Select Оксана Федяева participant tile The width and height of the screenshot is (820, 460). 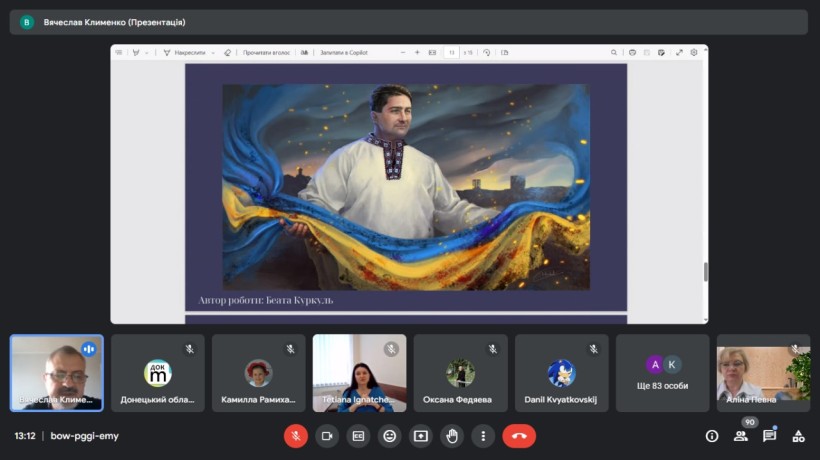tap(460, 373)
